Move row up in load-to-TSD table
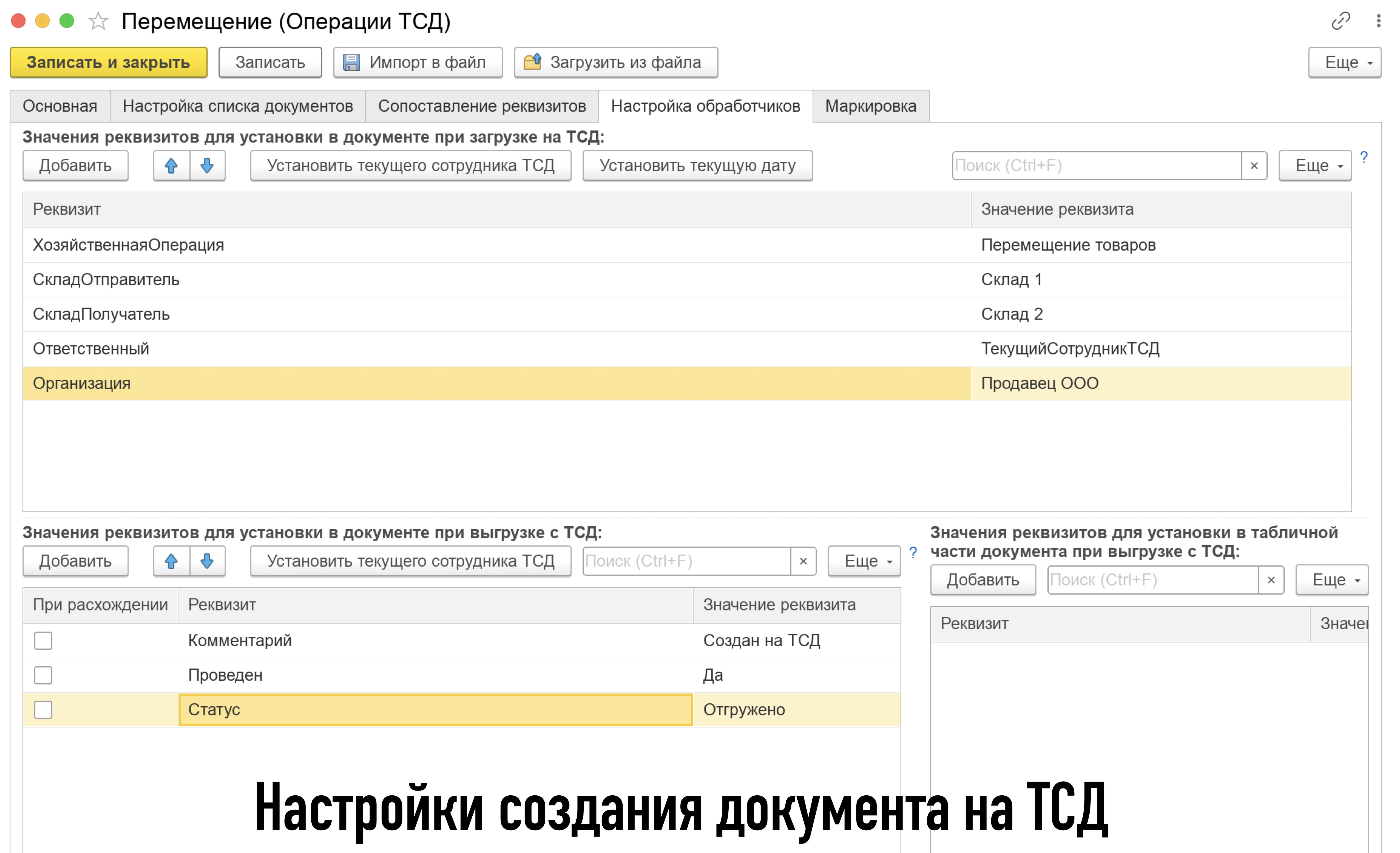Viewport: 1400px width, 853px height. 171,165
